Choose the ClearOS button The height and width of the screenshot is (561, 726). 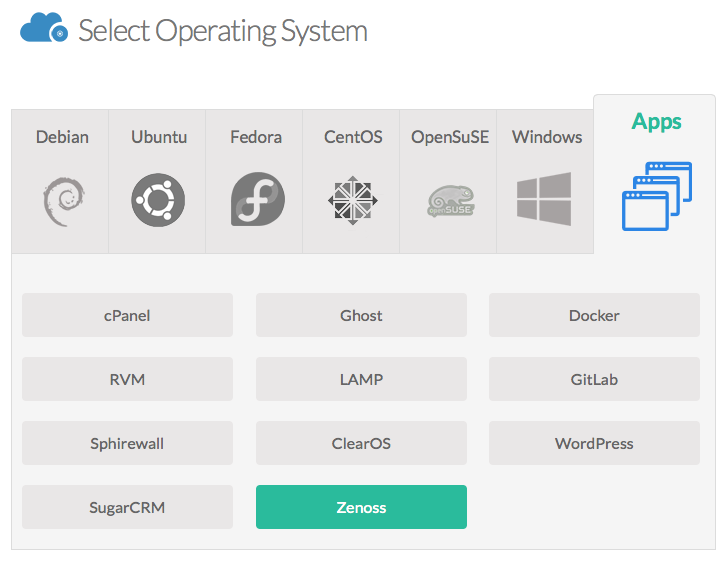click(x=361, y=443)
